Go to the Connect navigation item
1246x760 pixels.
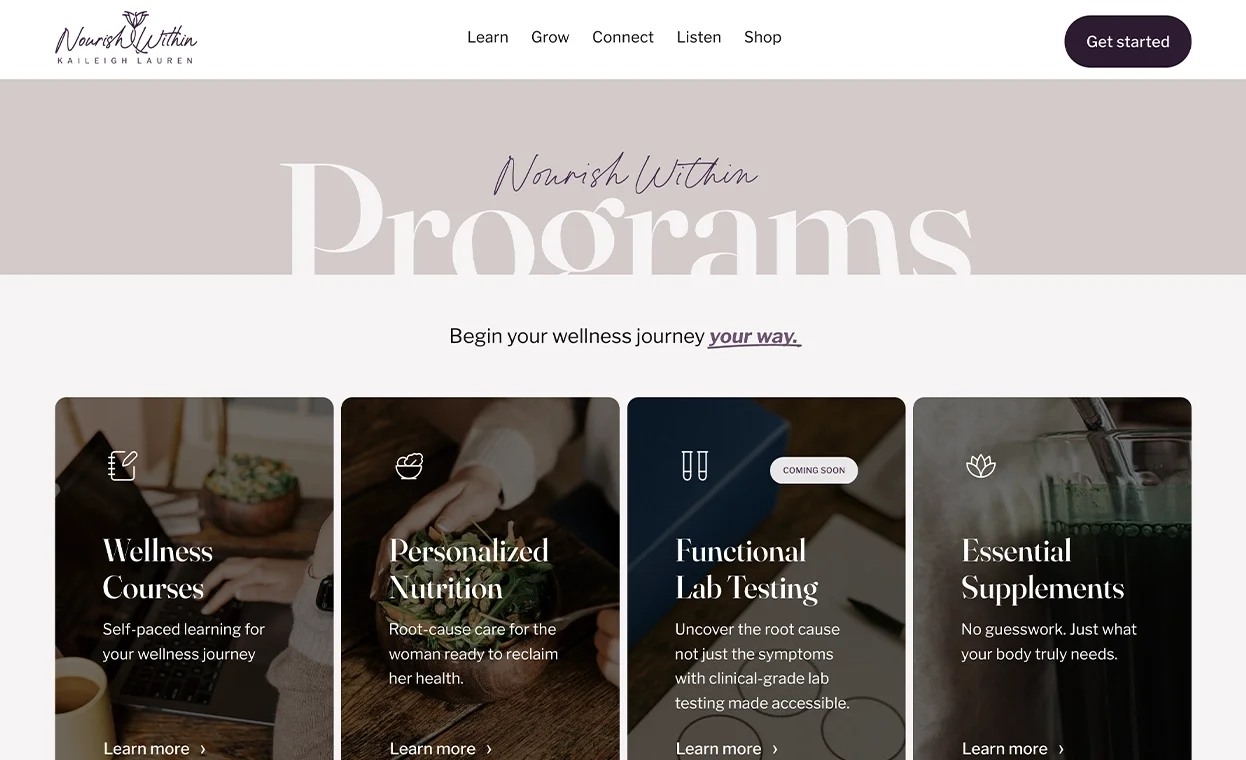[x=623, y=37]
